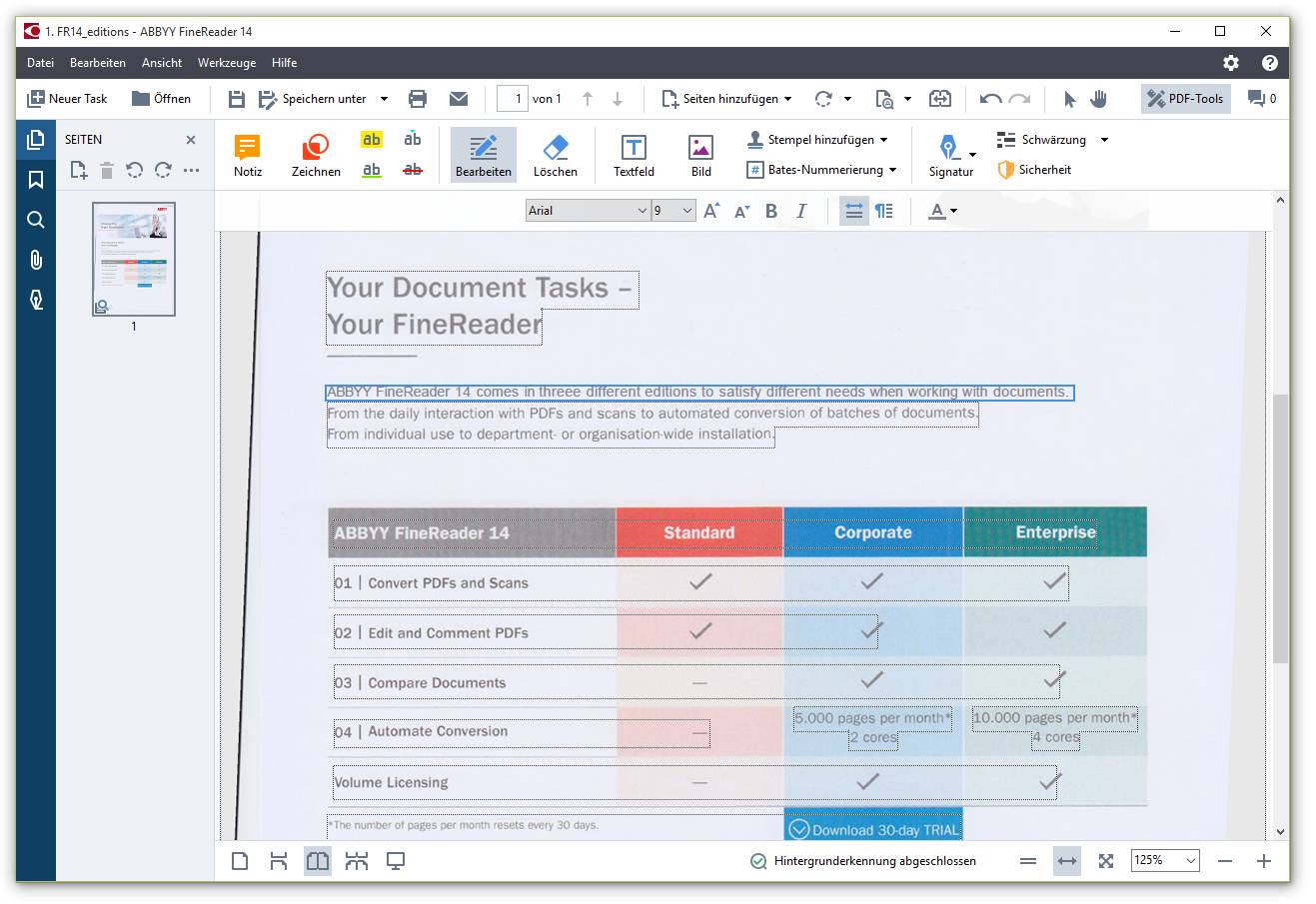This screenshot has width=1316, height=904.
Task: Click the Löschen eraser tool
Action: pyautogui.click(x=555, y=156)
